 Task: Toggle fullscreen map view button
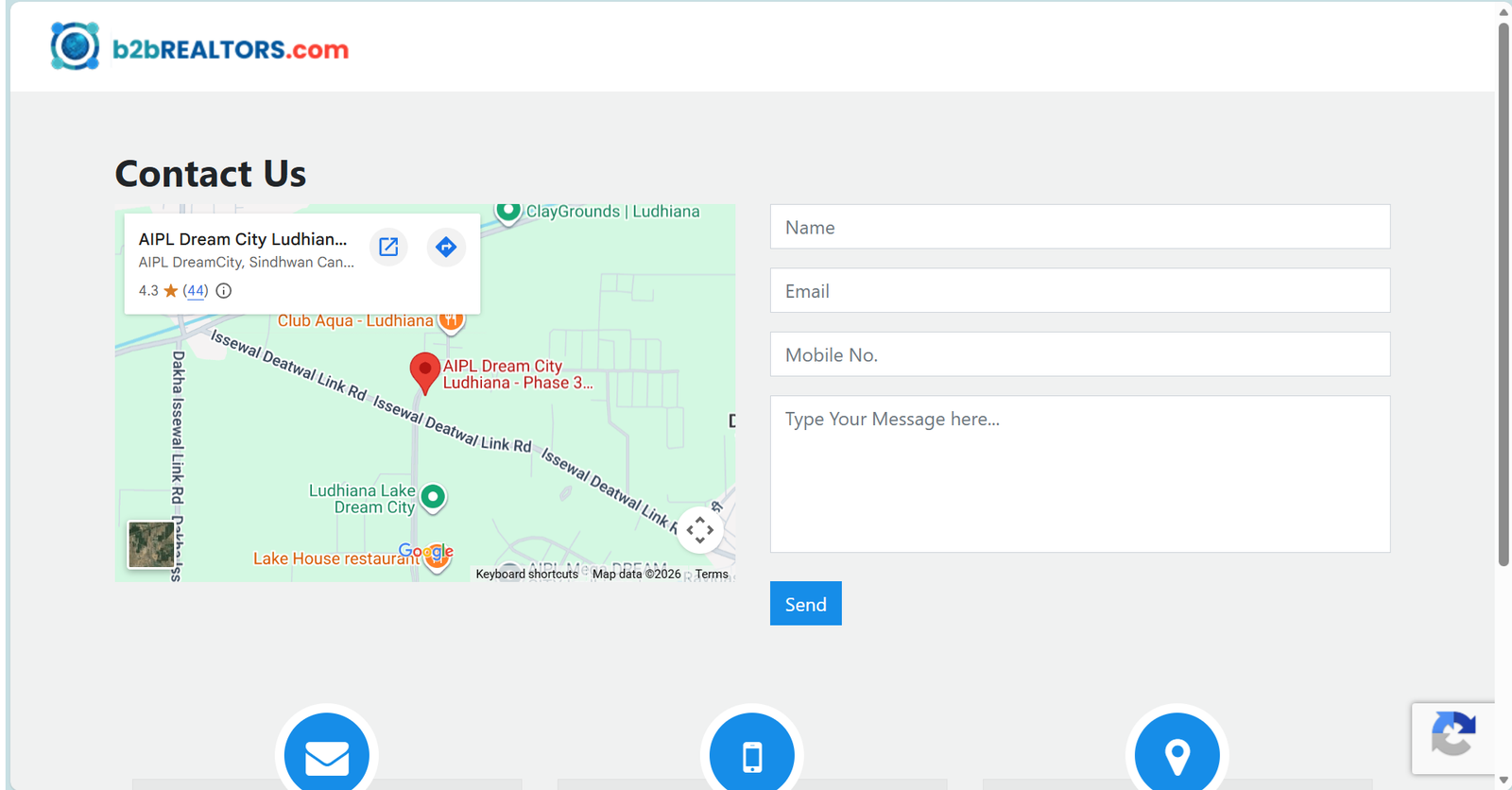click(700, 530)
